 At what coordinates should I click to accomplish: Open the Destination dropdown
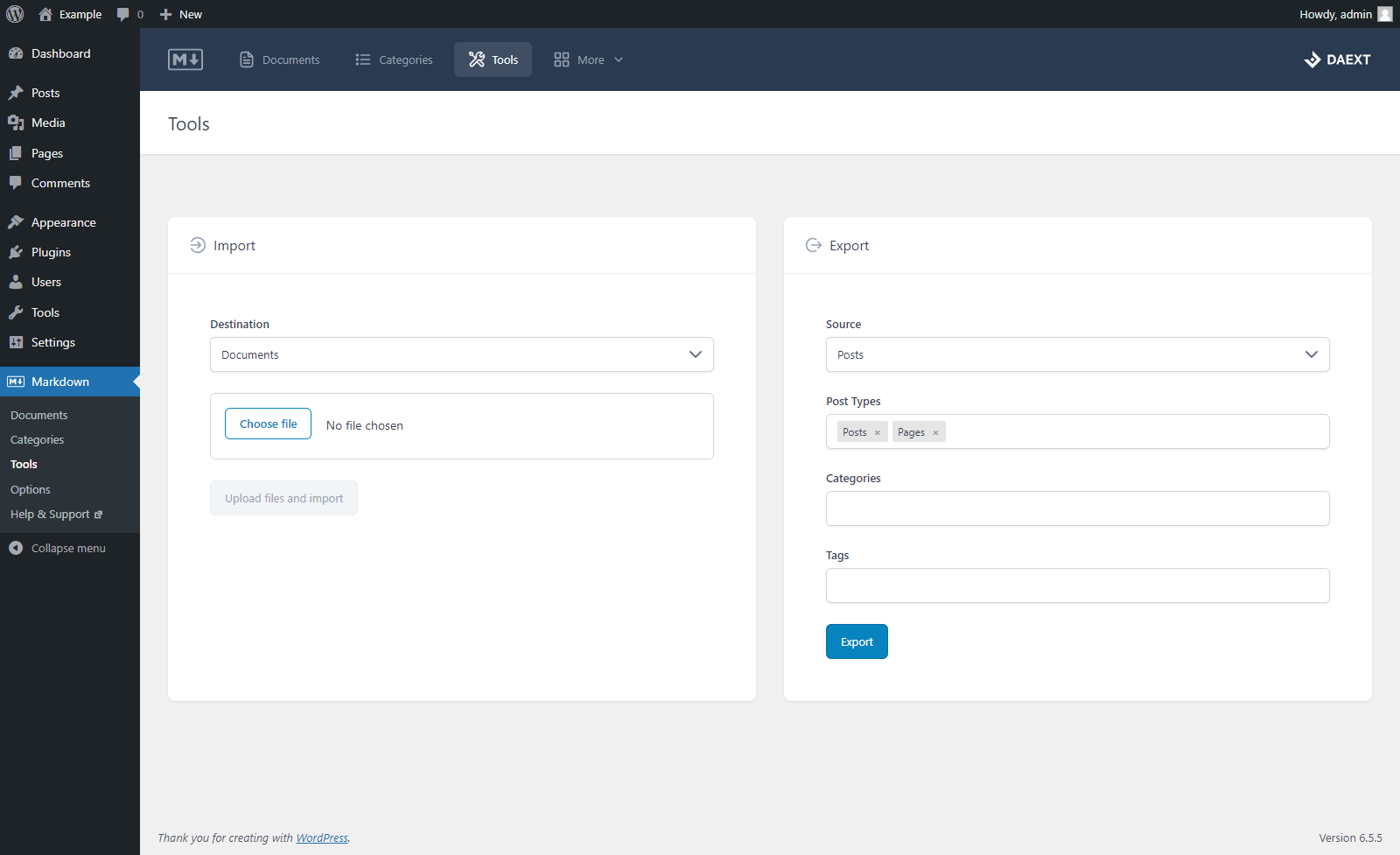point(462,354)
